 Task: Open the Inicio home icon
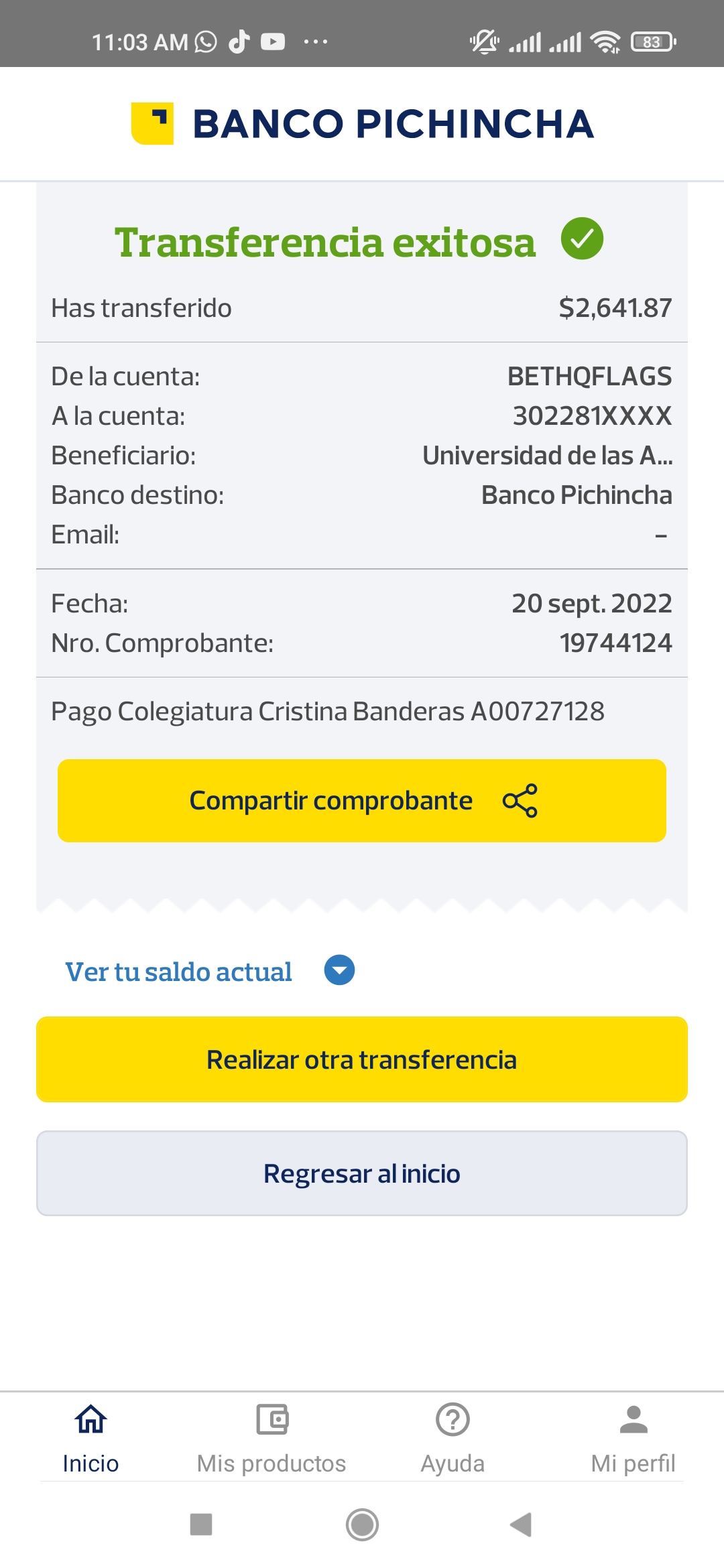click(x=90, y=1419)
